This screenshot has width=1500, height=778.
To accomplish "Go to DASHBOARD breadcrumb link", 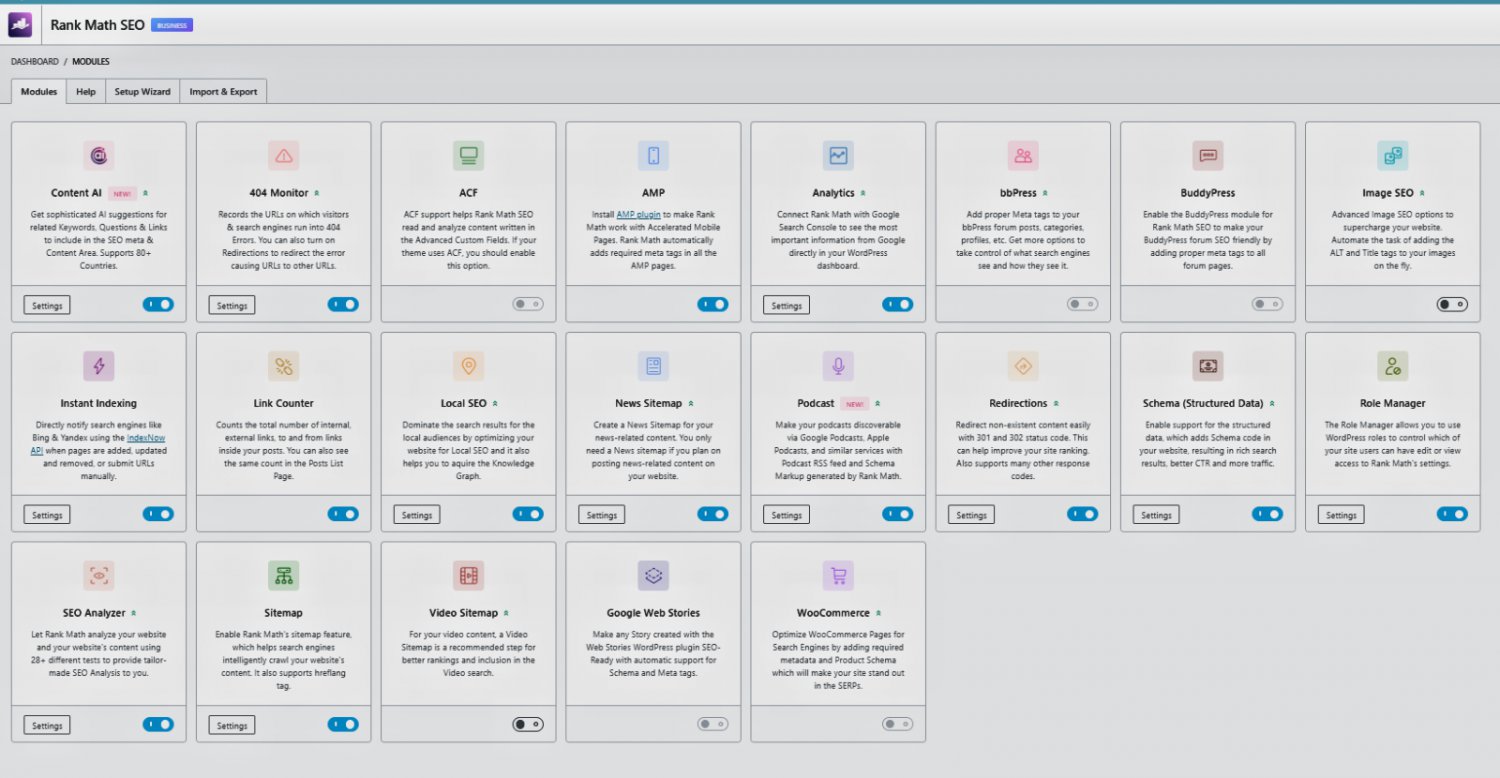I will [35, 62].
